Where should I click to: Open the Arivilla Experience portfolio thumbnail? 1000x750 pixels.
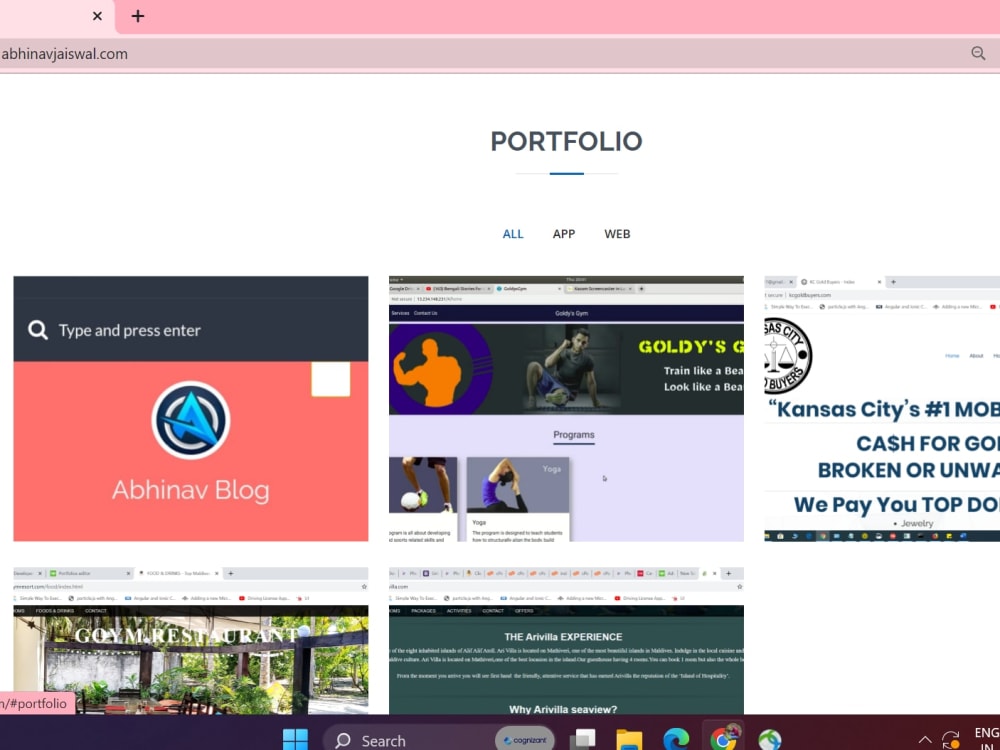pos(566,640)
